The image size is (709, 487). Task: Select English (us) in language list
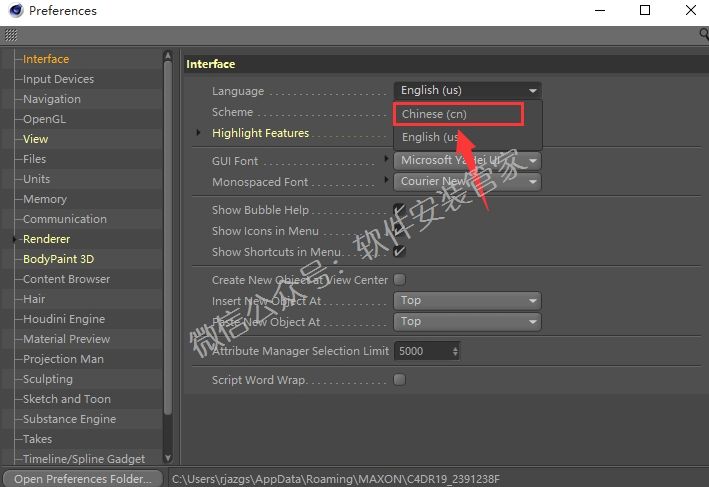click(432, 137)
